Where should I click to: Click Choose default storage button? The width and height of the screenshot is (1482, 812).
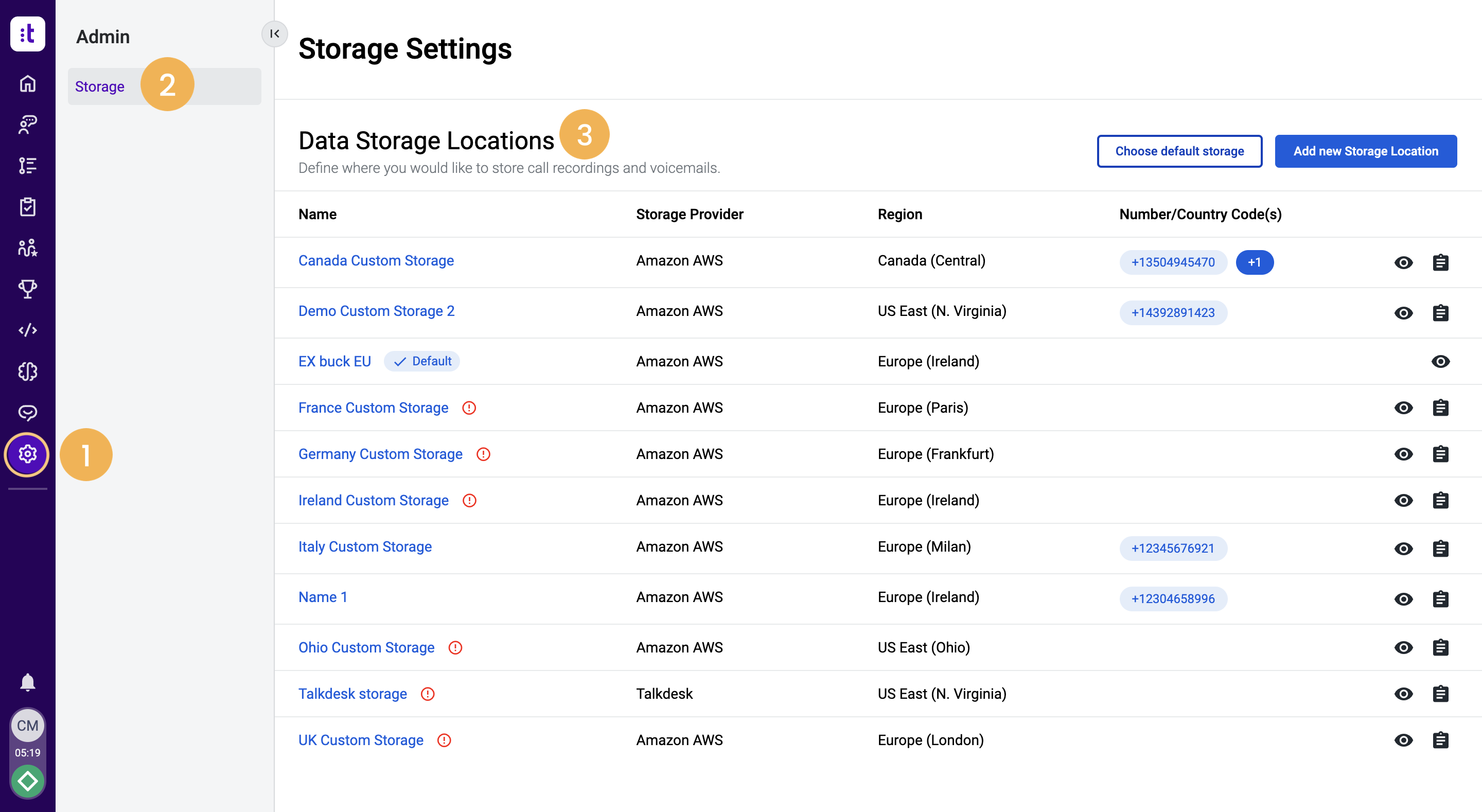[1179, 151]
